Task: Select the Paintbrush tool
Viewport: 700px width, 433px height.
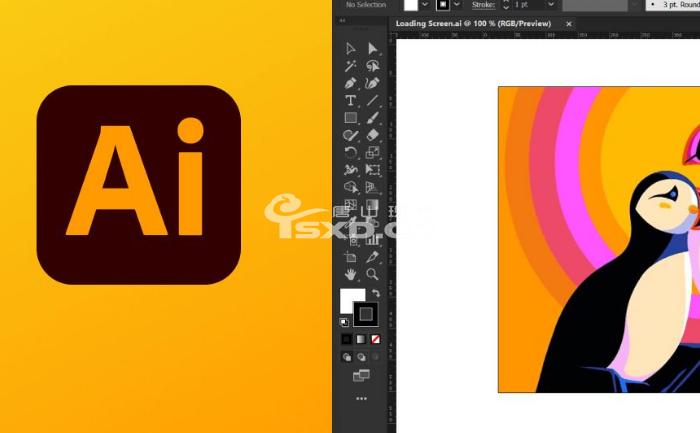Action: [x=372, y=118]
